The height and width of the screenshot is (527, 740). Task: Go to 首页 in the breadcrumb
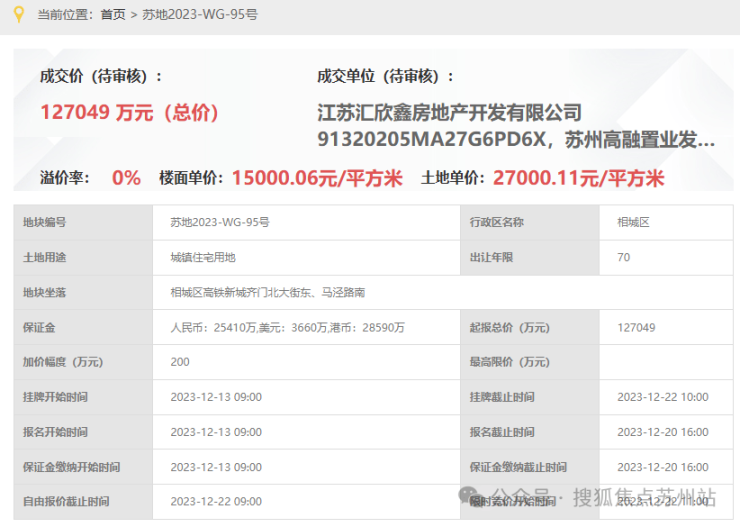point(113,15)
